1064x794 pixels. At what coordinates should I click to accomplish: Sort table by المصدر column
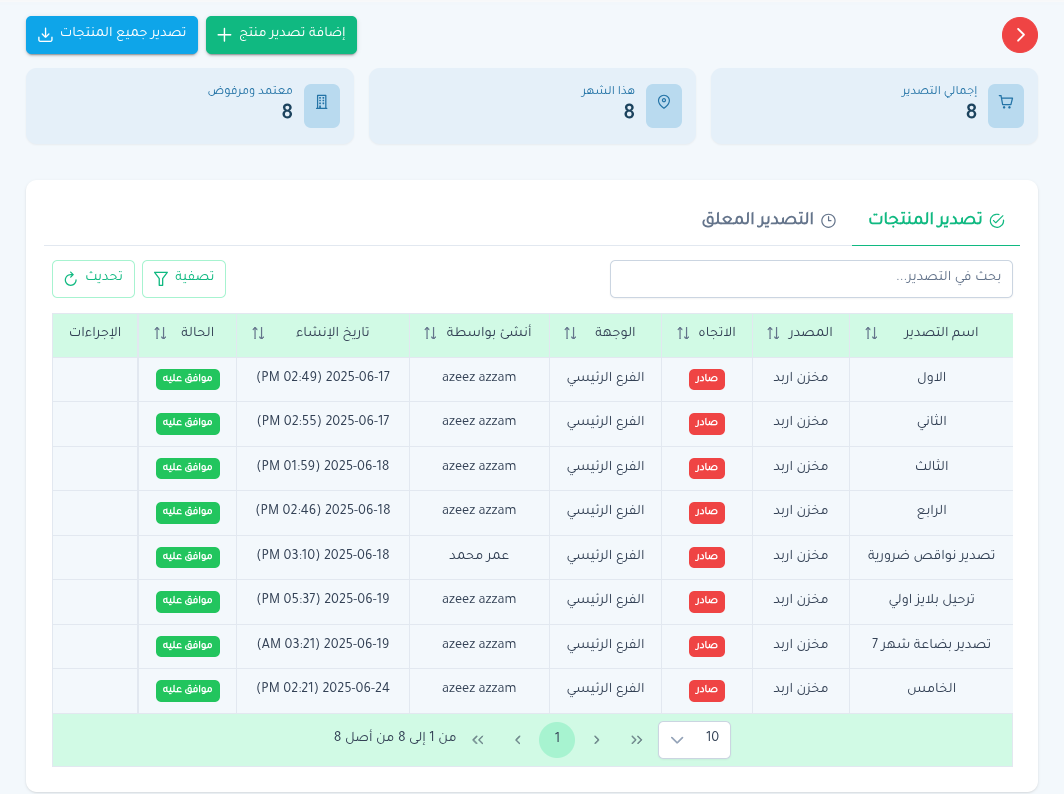pos(773,333)
